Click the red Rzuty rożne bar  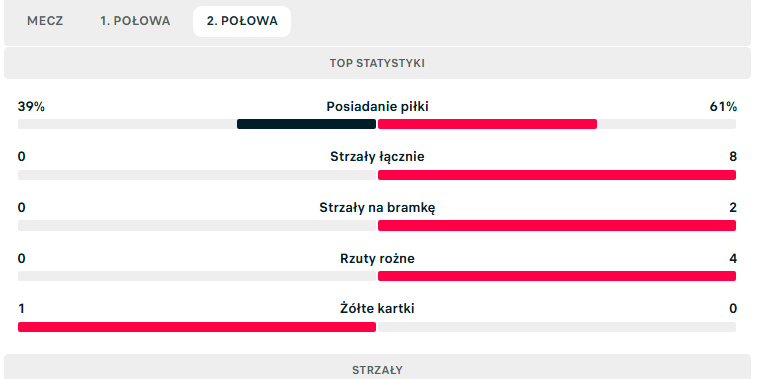pyautogui.click(x=557, y=276)
